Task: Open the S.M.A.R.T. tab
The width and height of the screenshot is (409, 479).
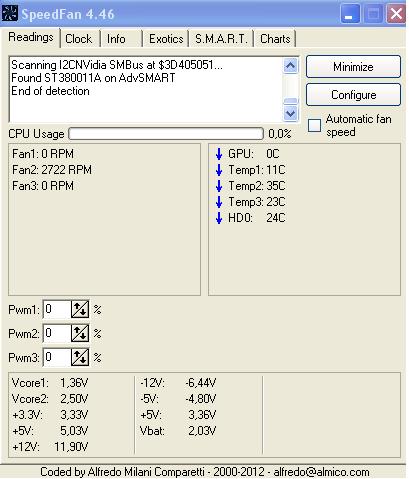Action: click(221, 39)
